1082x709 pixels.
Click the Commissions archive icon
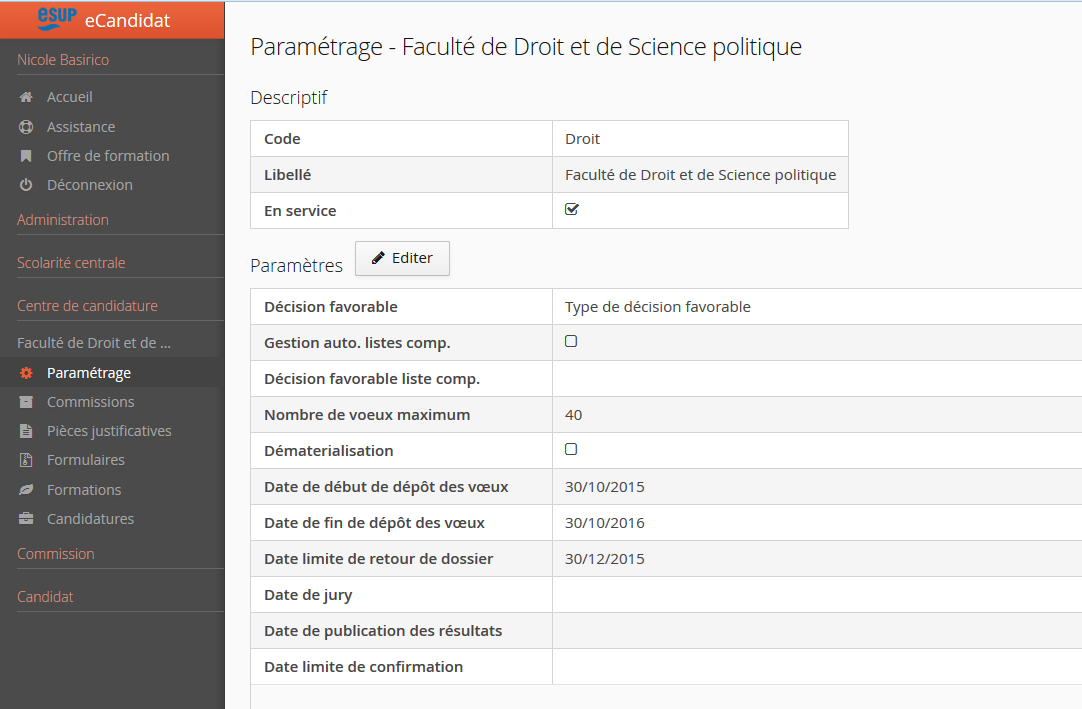tap(26, 402)
